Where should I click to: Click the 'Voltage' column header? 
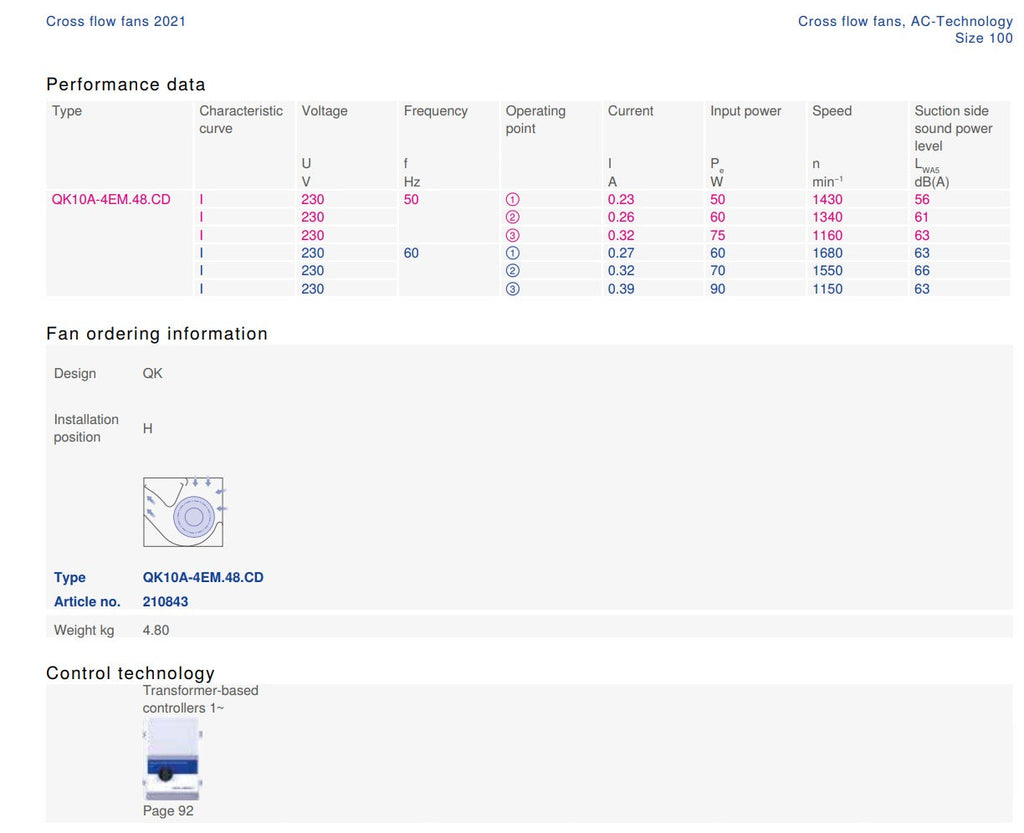pyautogui.click(x=324, y=111)
